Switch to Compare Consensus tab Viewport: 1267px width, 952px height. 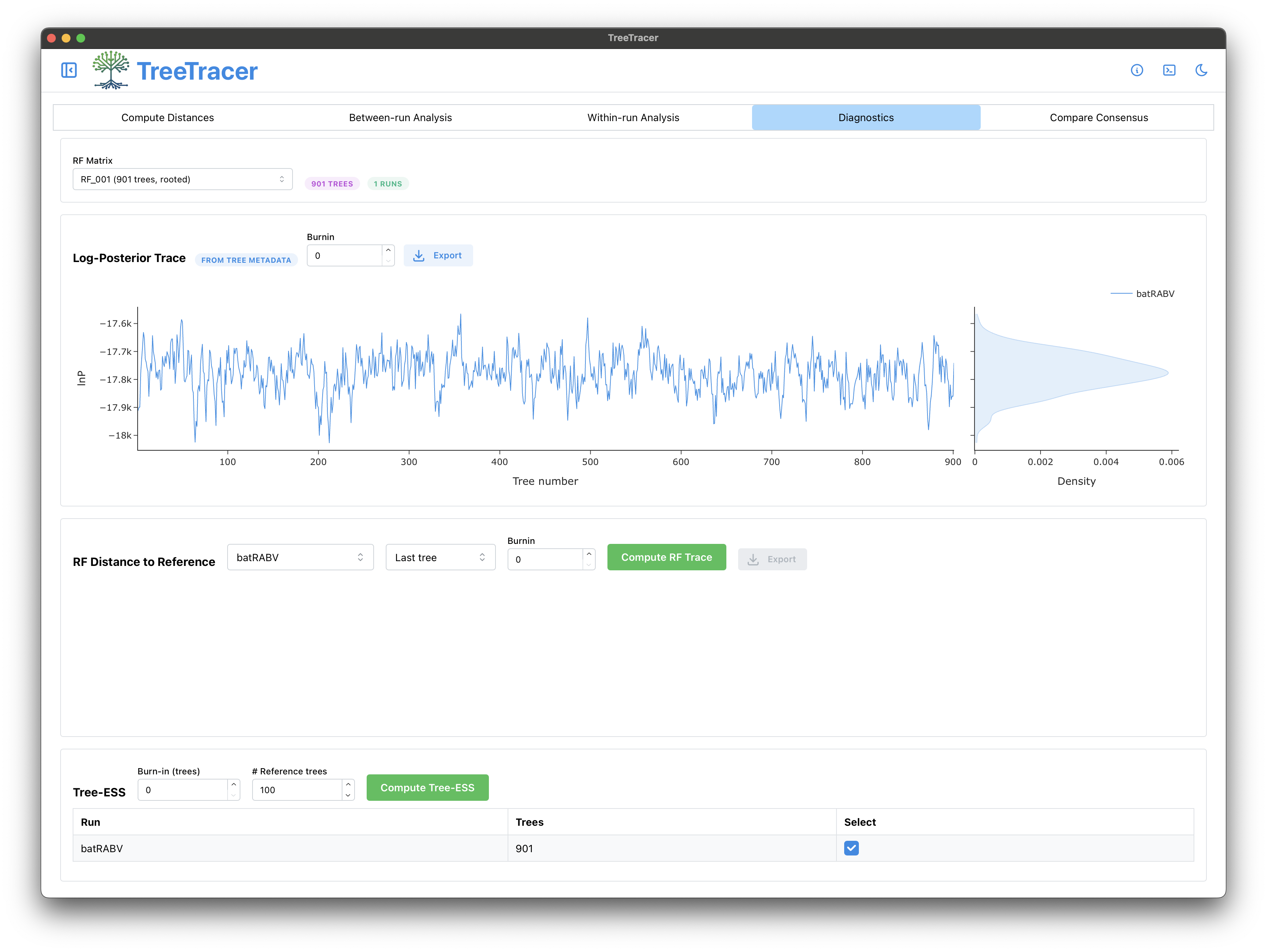coord(1099,117)
